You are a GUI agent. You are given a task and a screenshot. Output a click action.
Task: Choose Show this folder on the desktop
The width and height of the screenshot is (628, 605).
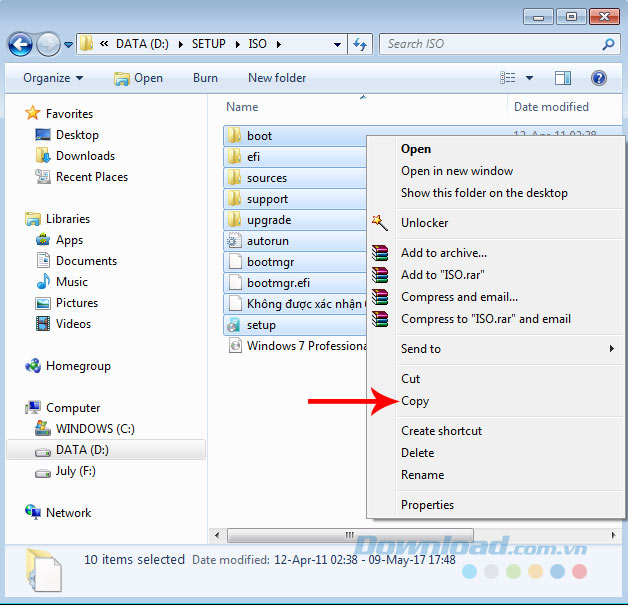[484, 193]
